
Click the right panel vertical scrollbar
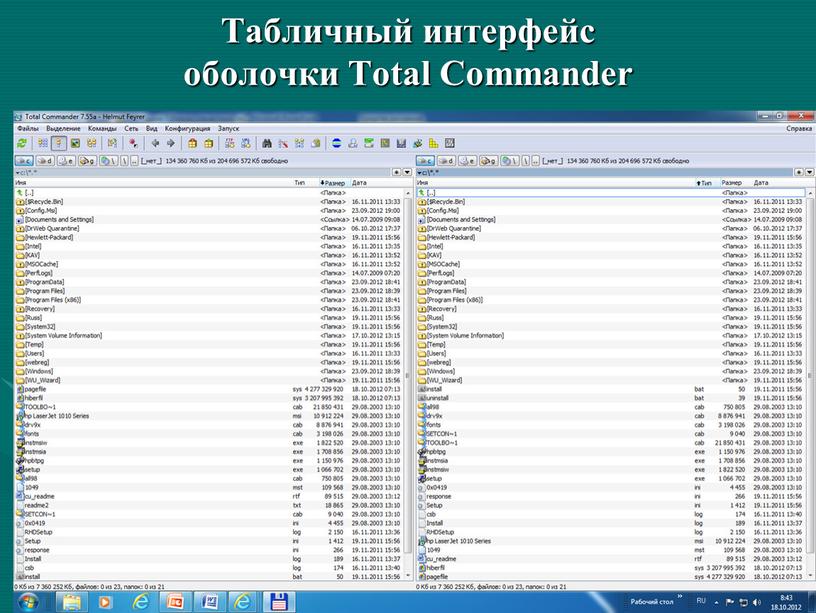tap(810, 385)
